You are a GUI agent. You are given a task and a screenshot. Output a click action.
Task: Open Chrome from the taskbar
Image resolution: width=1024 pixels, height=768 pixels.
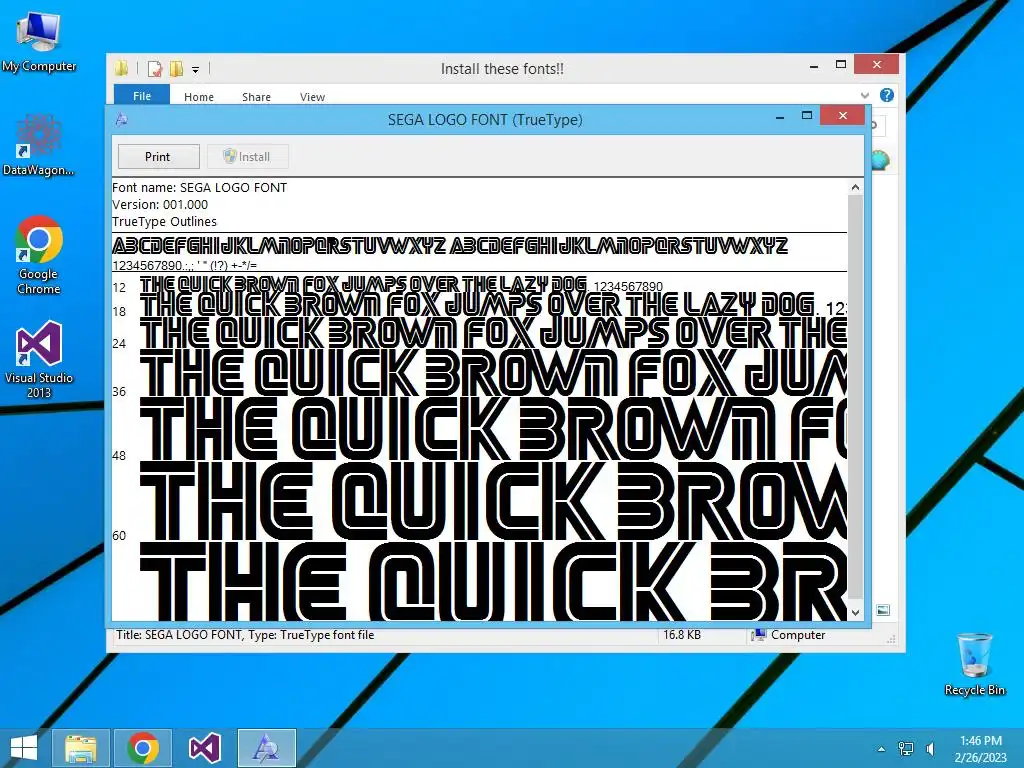[x=143, y=748]
